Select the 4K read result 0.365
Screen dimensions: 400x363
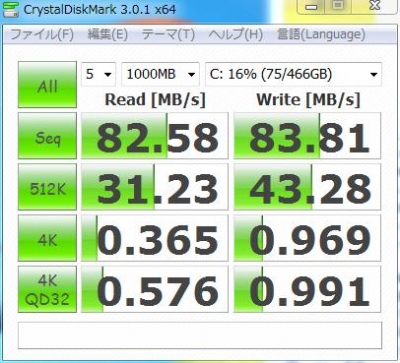click(x=155, y=238)
